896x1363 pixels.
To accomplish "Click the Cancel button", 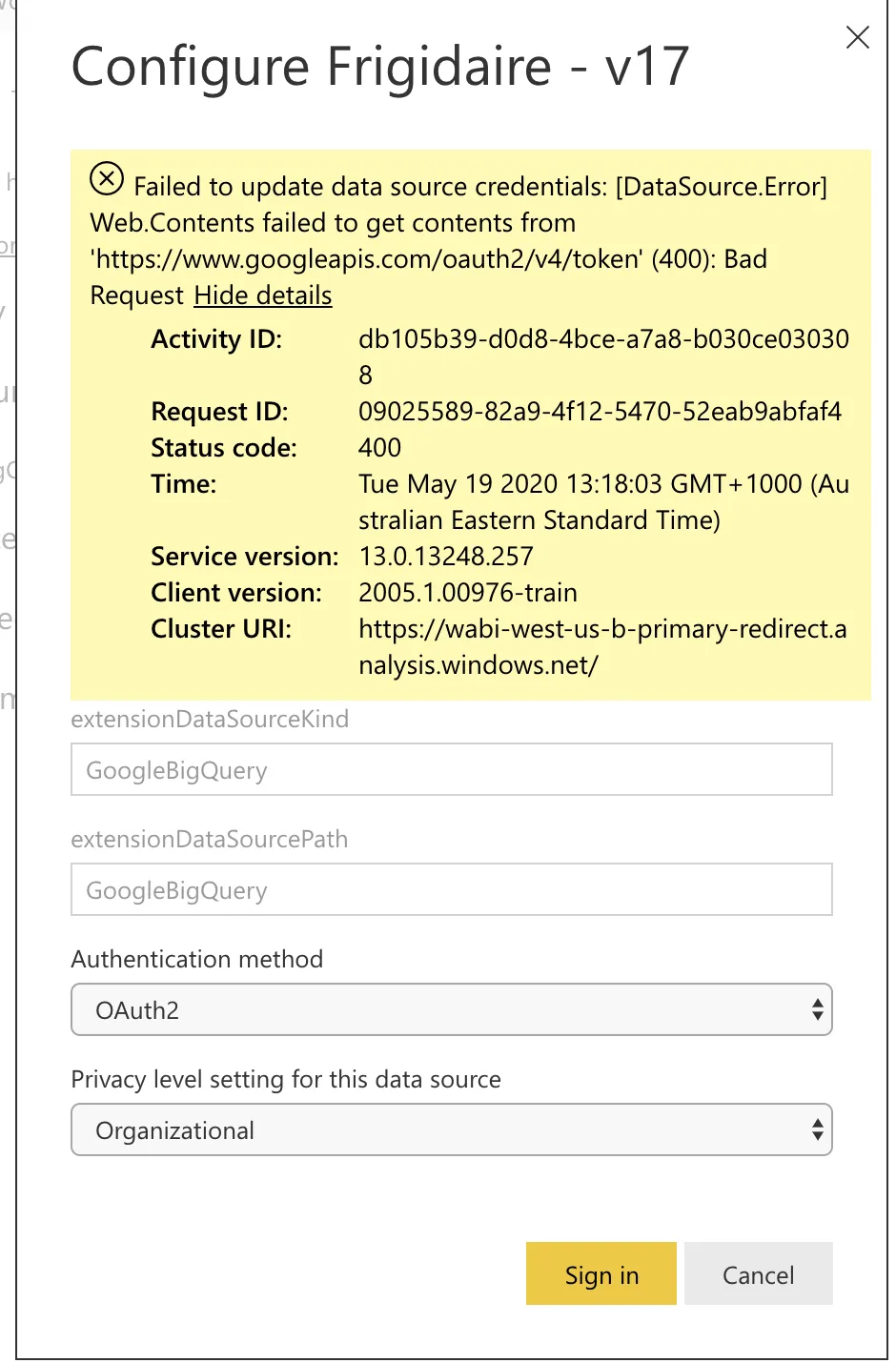I will [758, 1274].
